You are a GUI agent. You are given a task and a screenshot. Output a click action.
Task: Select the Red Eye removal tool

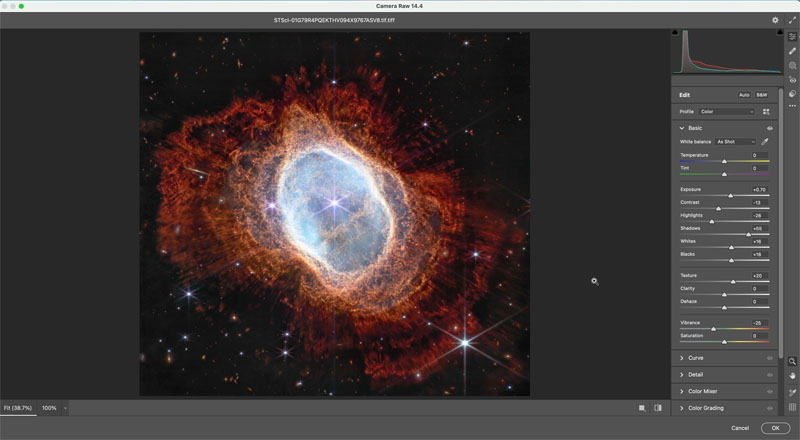coord(792,80)
